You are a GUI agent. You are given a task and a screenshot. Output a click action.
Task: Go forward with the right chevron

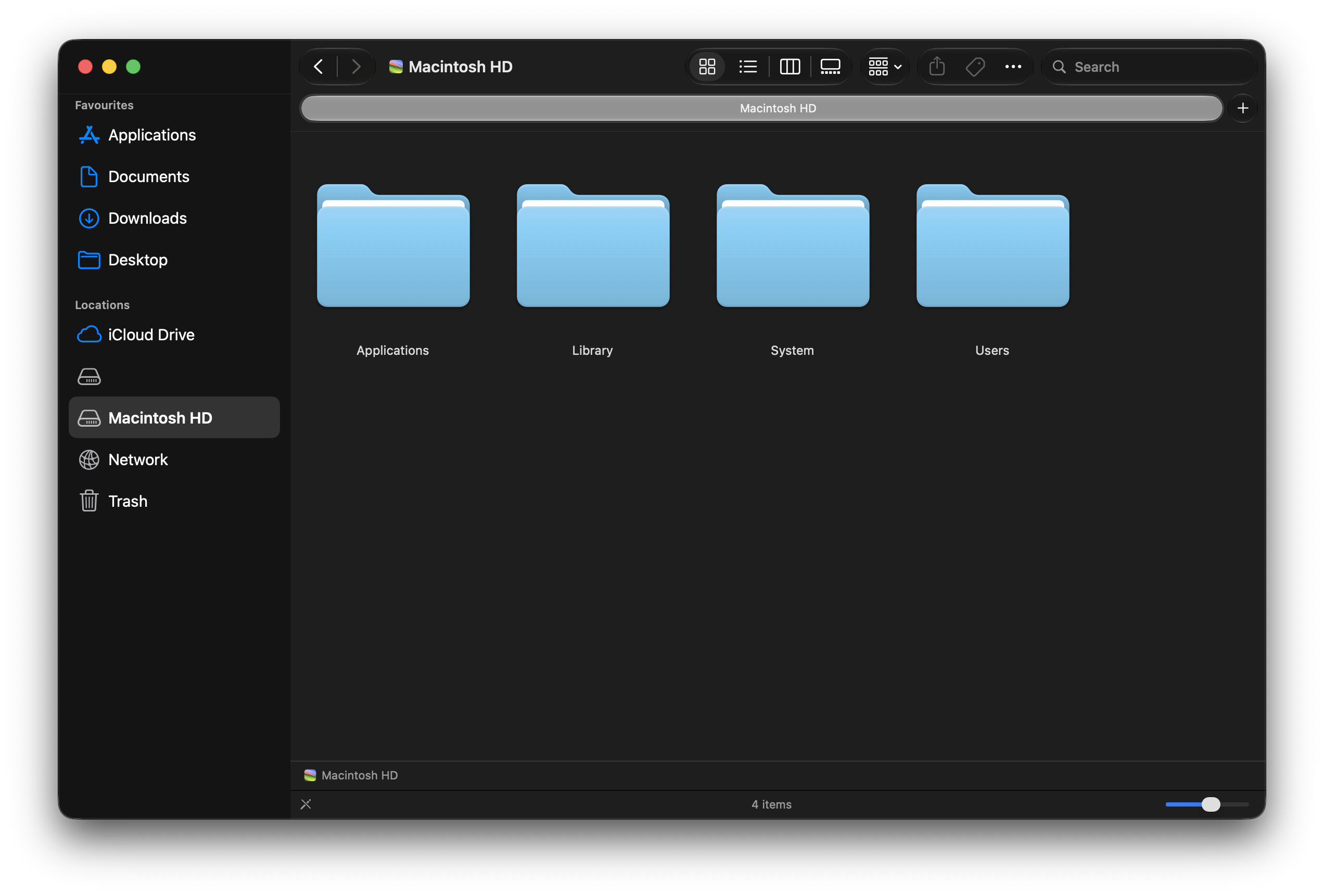pyautogui.click(x=356, y=67)
